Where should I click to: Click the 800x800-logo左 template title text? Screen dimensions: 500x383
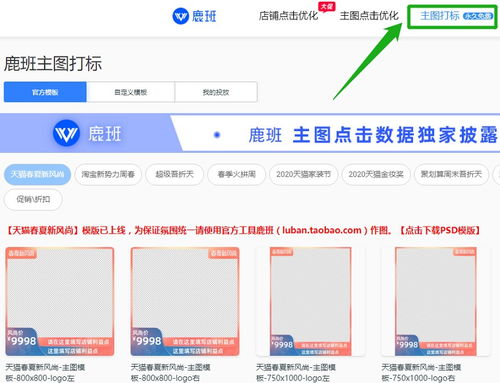click(x=45, y=373)
